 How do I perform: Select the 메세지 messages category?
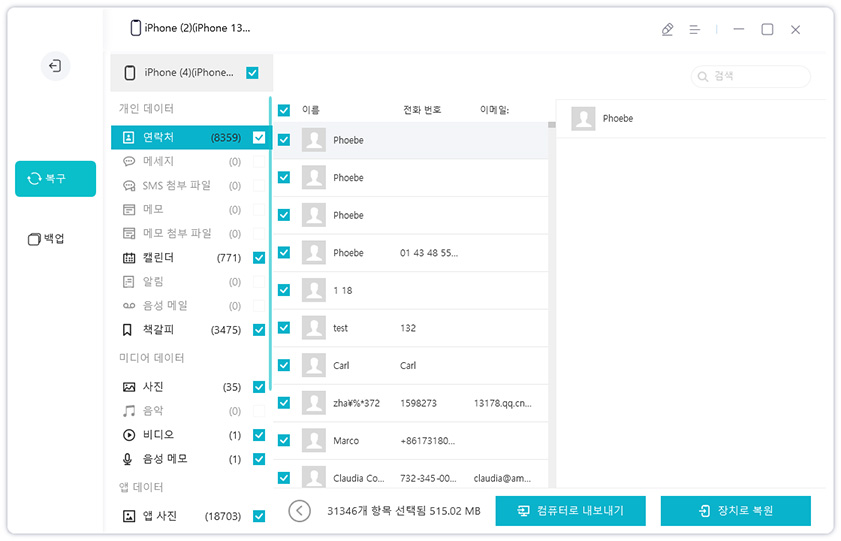(191, 161)
